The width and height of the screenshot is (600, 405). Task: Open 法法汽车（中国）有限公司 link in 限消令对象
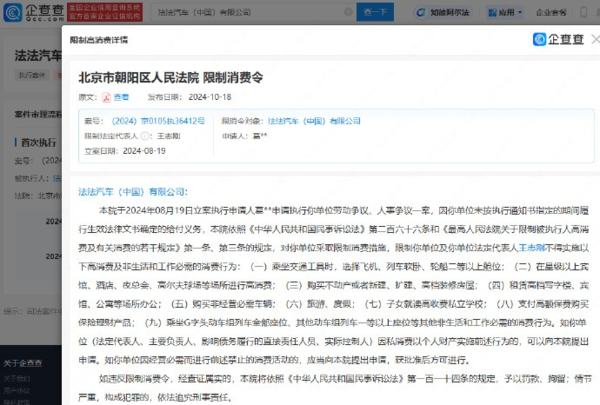tap(314, 121)
